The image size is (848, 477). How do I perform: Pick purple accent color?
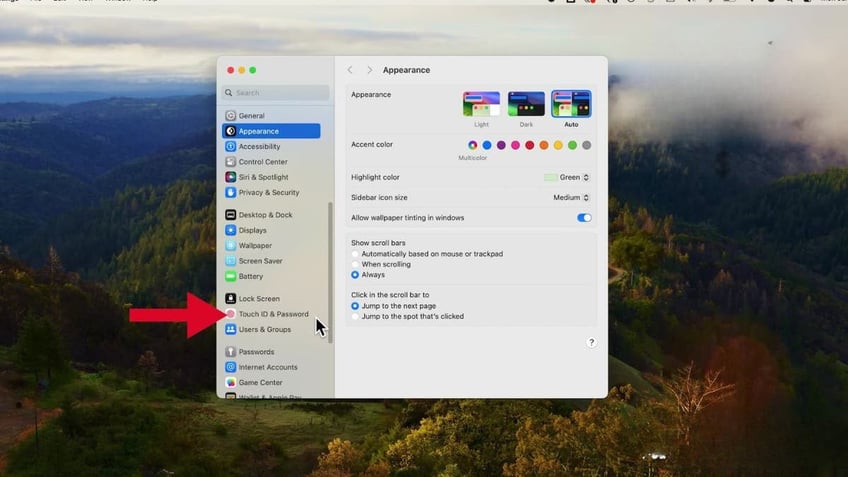tap(501, 145)
